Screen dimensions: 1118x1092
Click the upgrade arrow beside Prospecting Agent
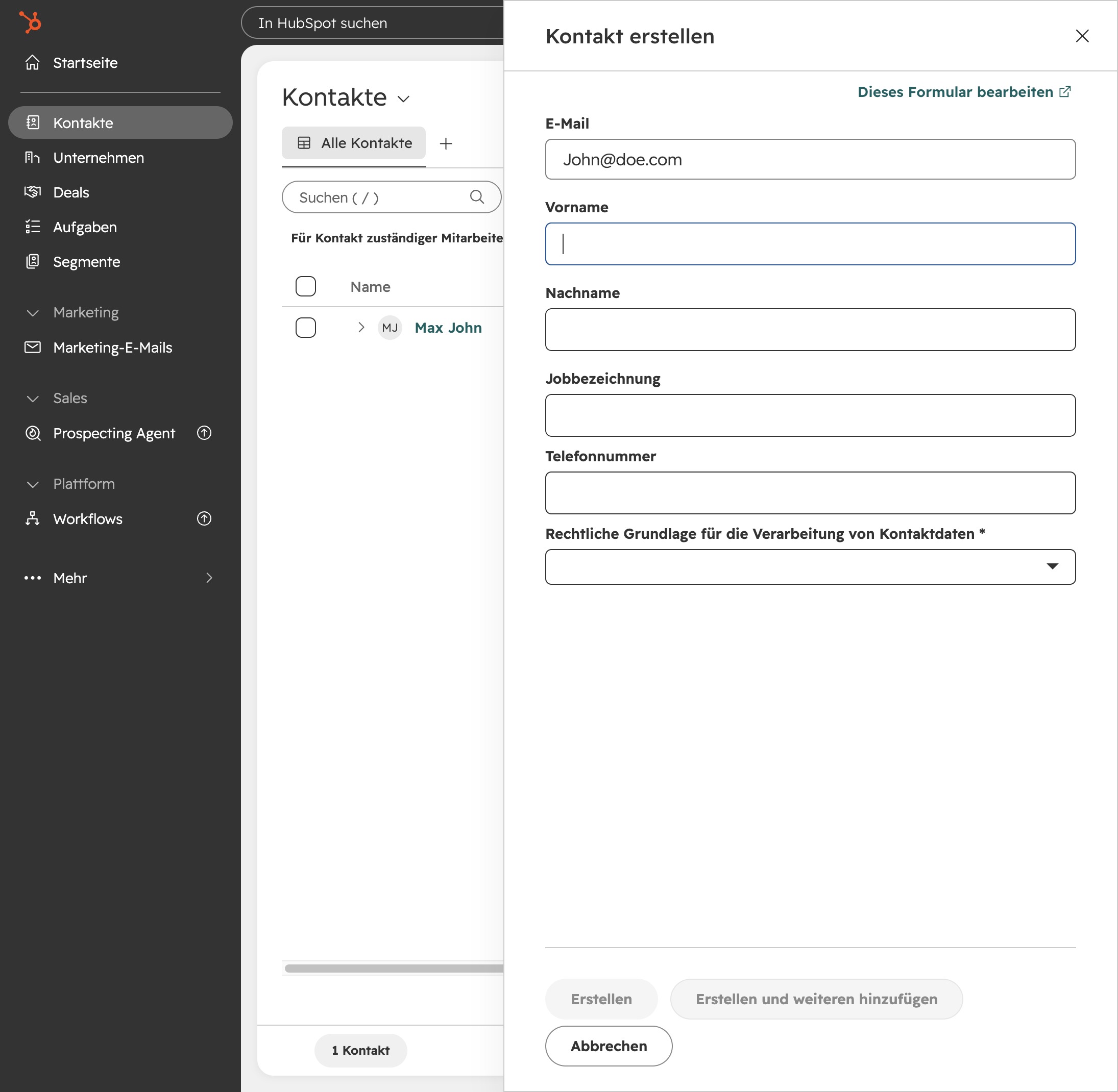pos(204,432)
